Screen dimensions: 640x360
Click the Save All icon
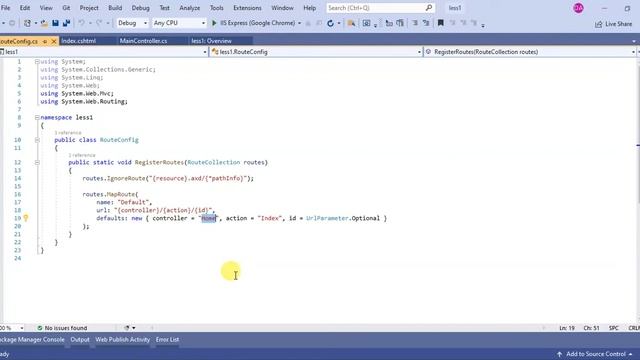(x=66, y=23)
